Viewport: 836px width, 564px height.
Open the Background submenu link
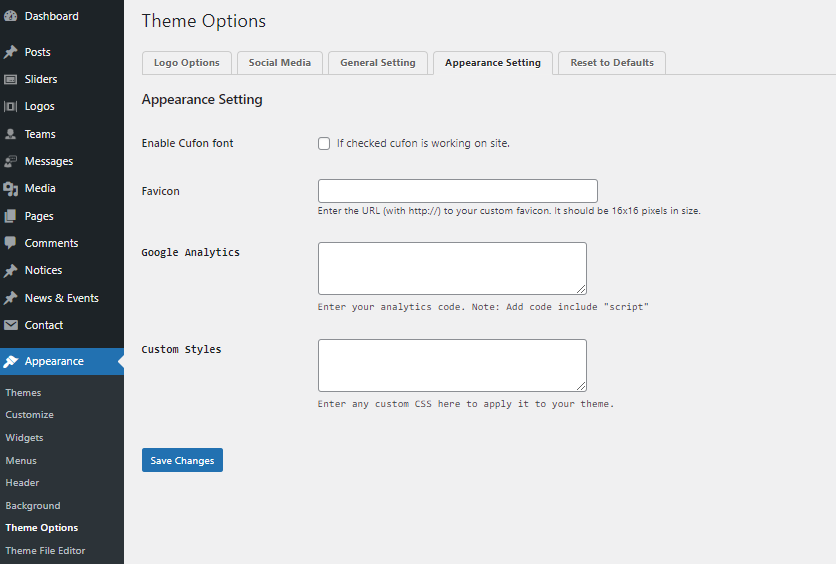(x=33, y=505)
